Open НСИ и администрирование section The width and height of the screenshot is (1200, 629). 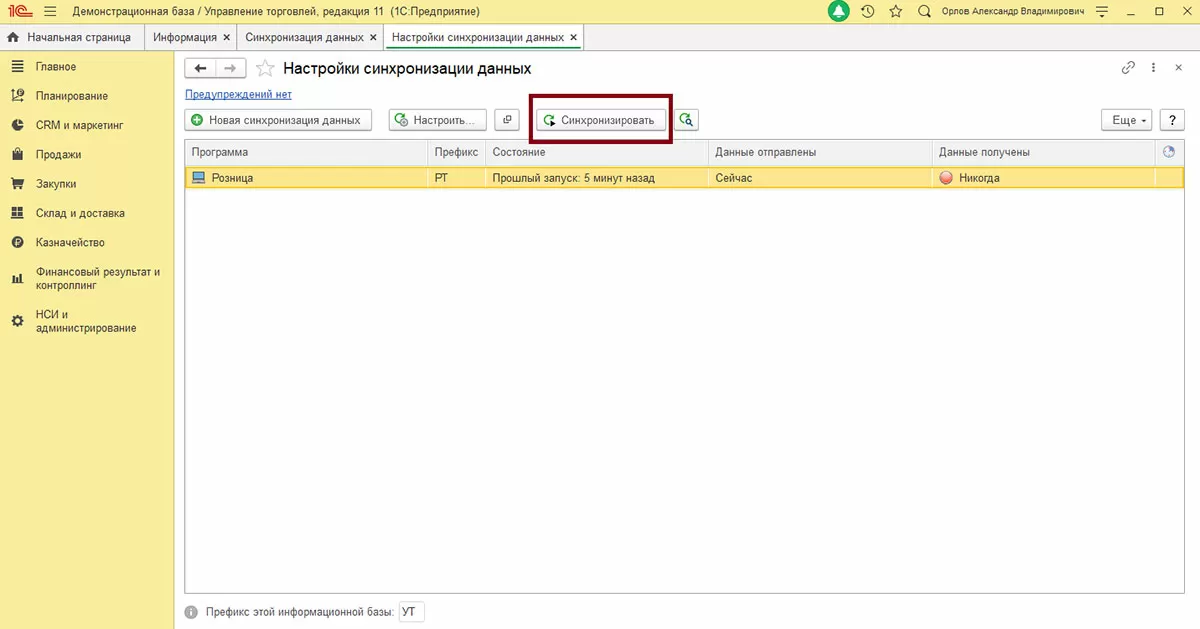[85, 321]
